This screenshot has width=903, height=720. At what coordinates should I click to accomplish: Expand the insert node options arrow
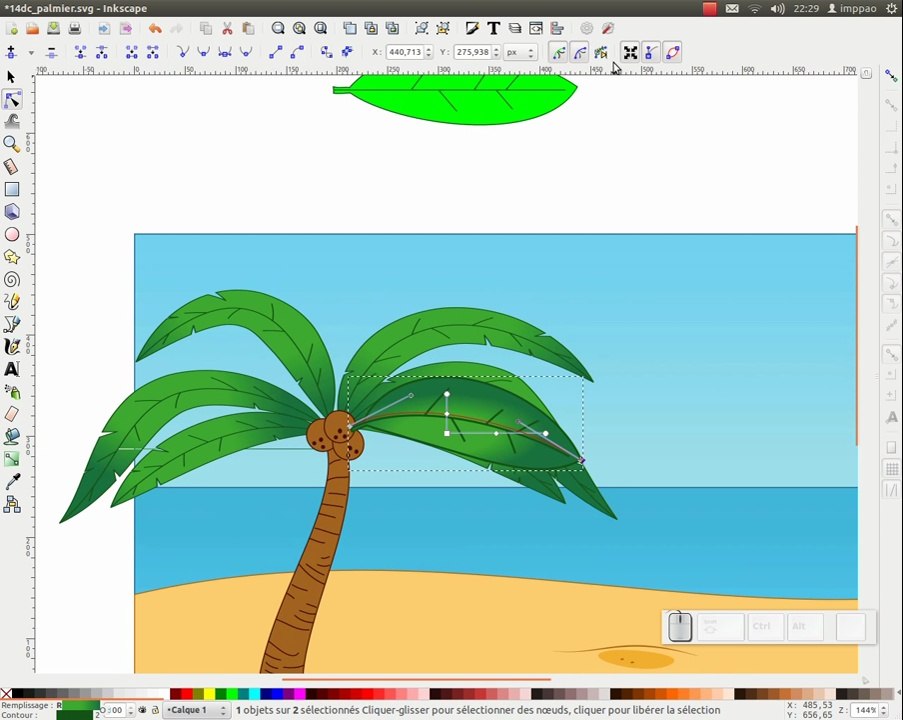(31, 52)
